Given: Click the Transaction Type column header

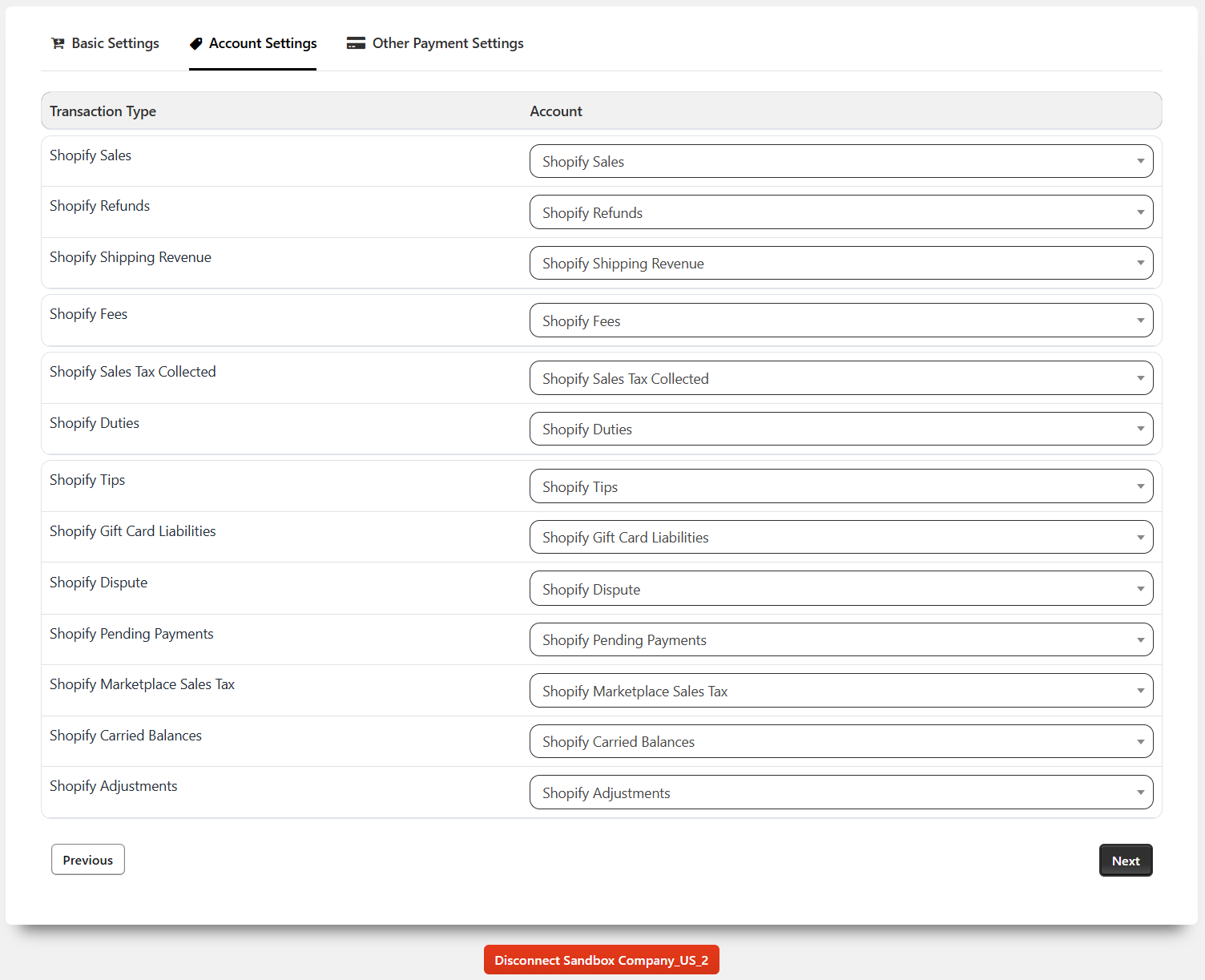Looking at the screenshot, I should [103, 111].
